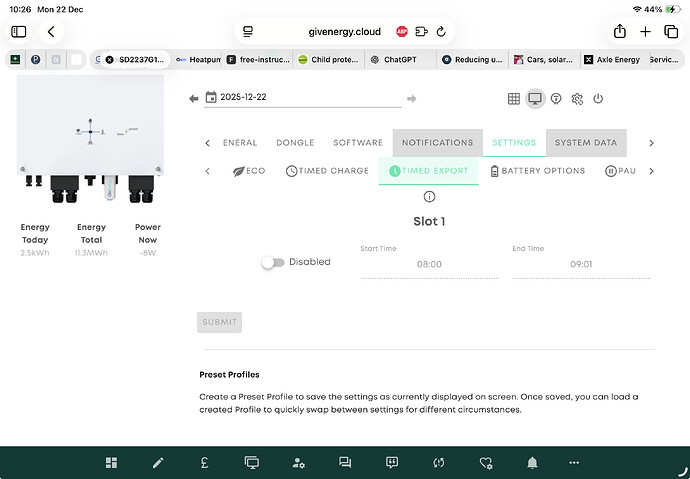Enable the Slot 1 Disabled toggle
Image resolution: width=690 pixels, height=479 pixels.
tap(271, 262)
